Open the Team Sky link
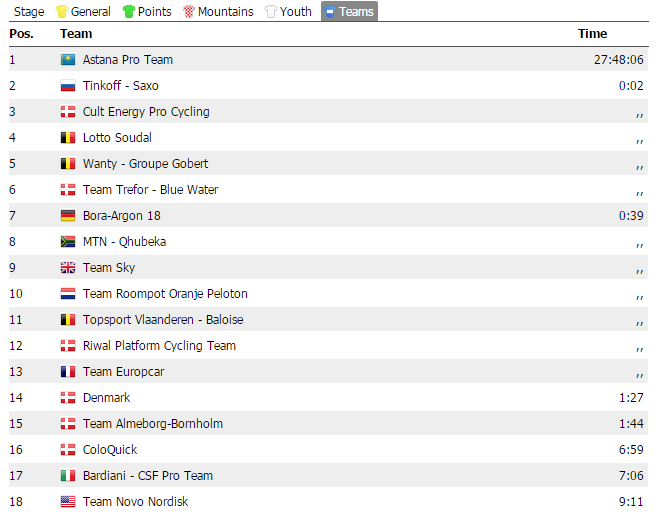Viewport: 664px width, 525px height. tap(109, 268)
